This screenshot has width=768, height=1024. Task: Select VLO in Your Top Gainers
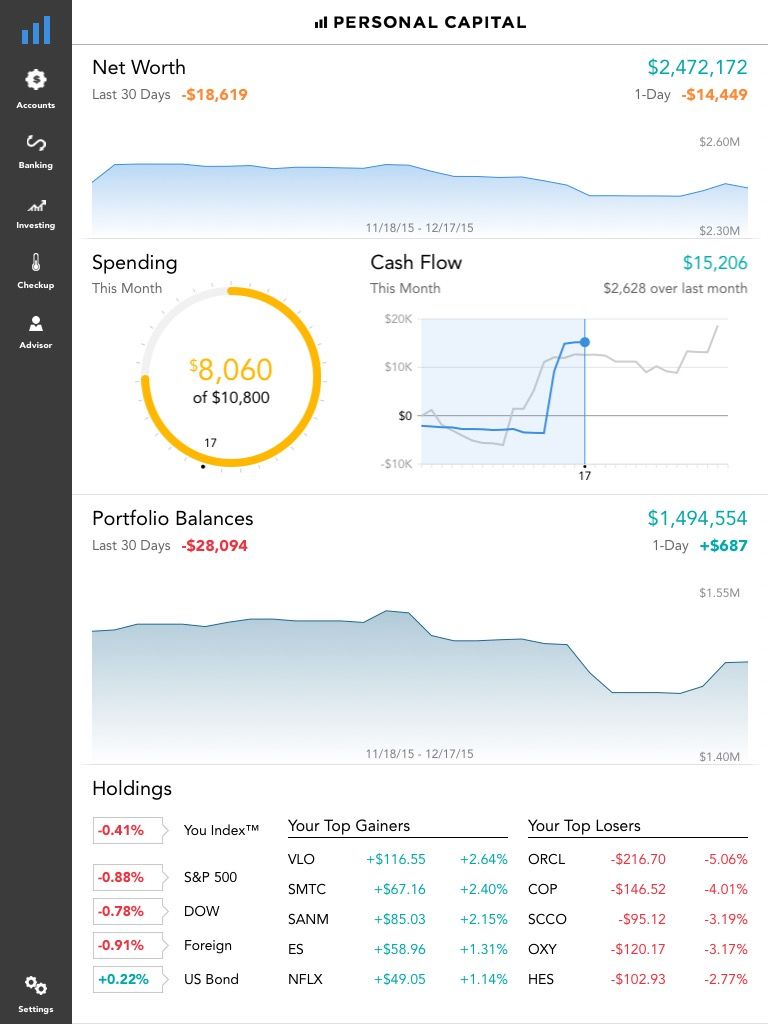coord(301,859)
